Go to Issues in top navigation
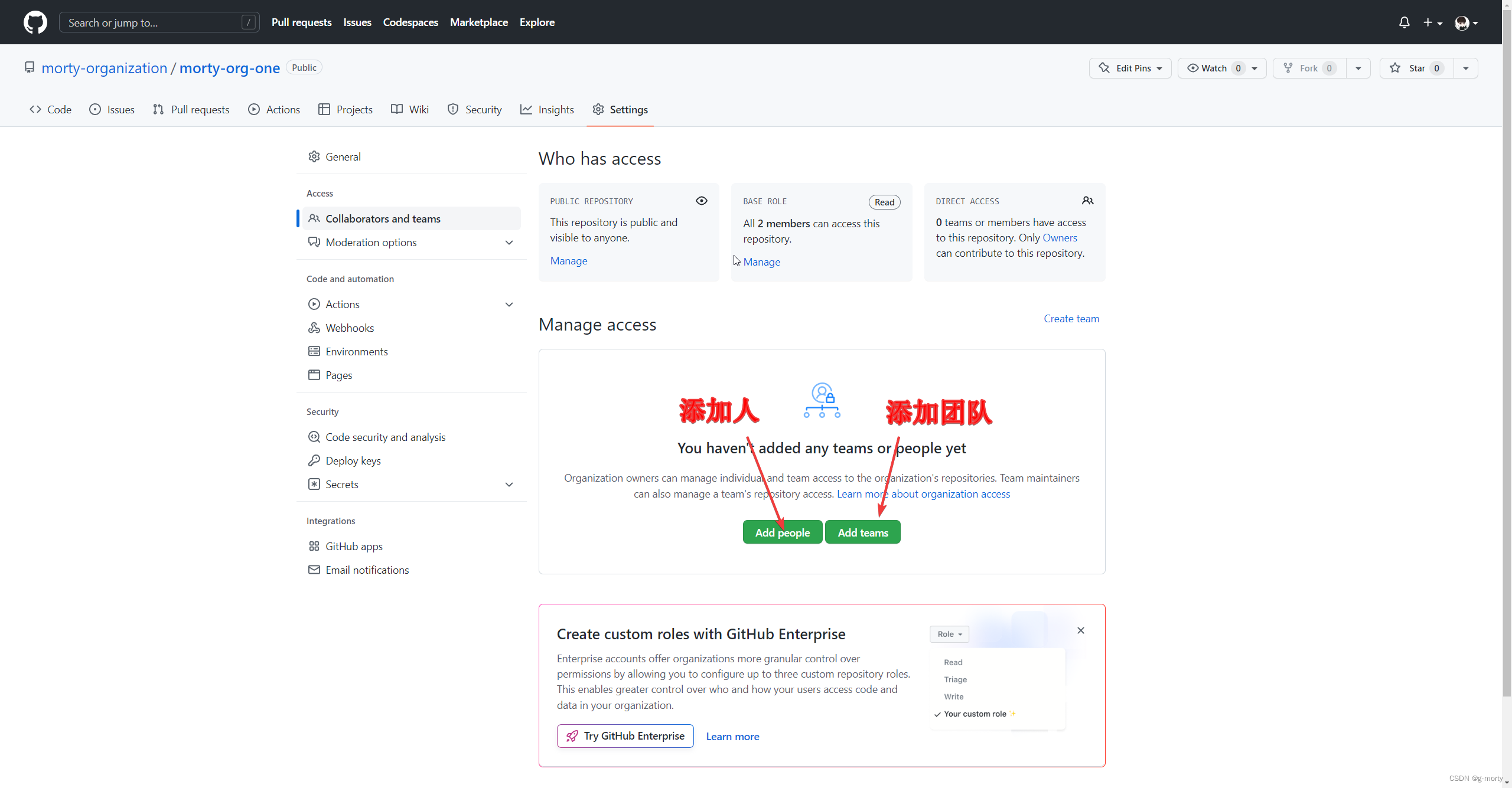 pos(357,22)
